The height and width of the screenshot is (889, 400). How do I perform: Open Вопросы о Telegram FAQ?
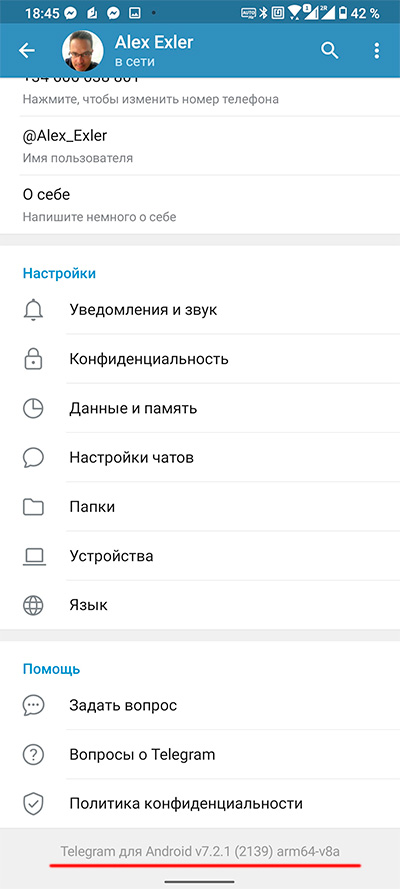[x=200, y=755]
